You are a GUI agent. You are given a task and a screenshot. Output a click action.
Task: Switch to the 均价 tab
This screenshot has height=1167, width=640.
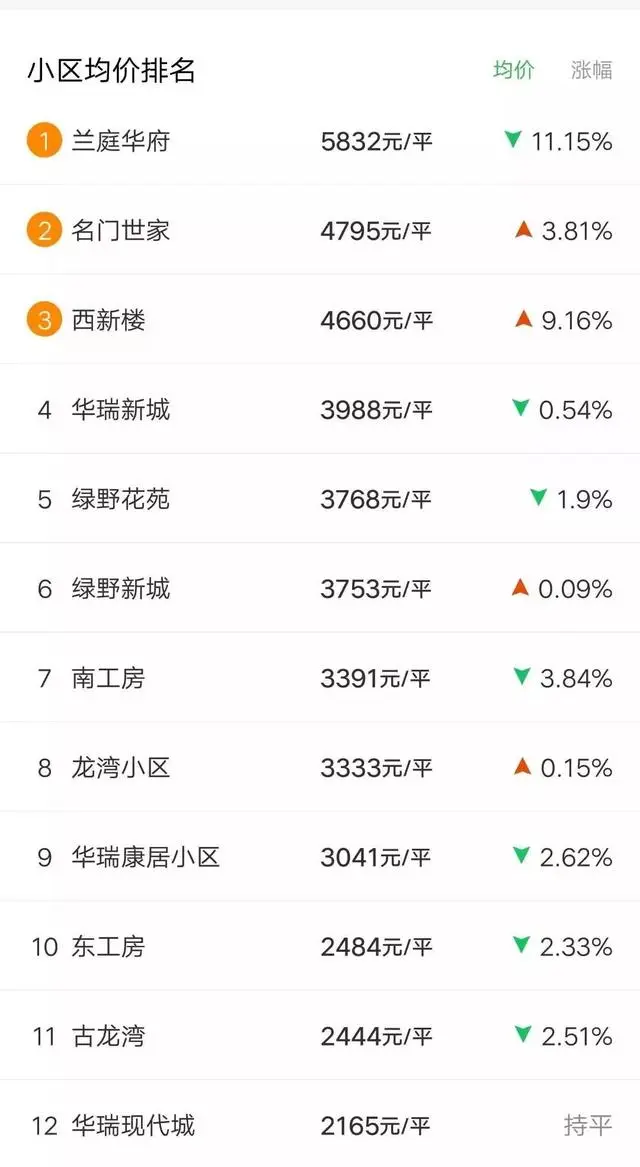click(513, 70)
